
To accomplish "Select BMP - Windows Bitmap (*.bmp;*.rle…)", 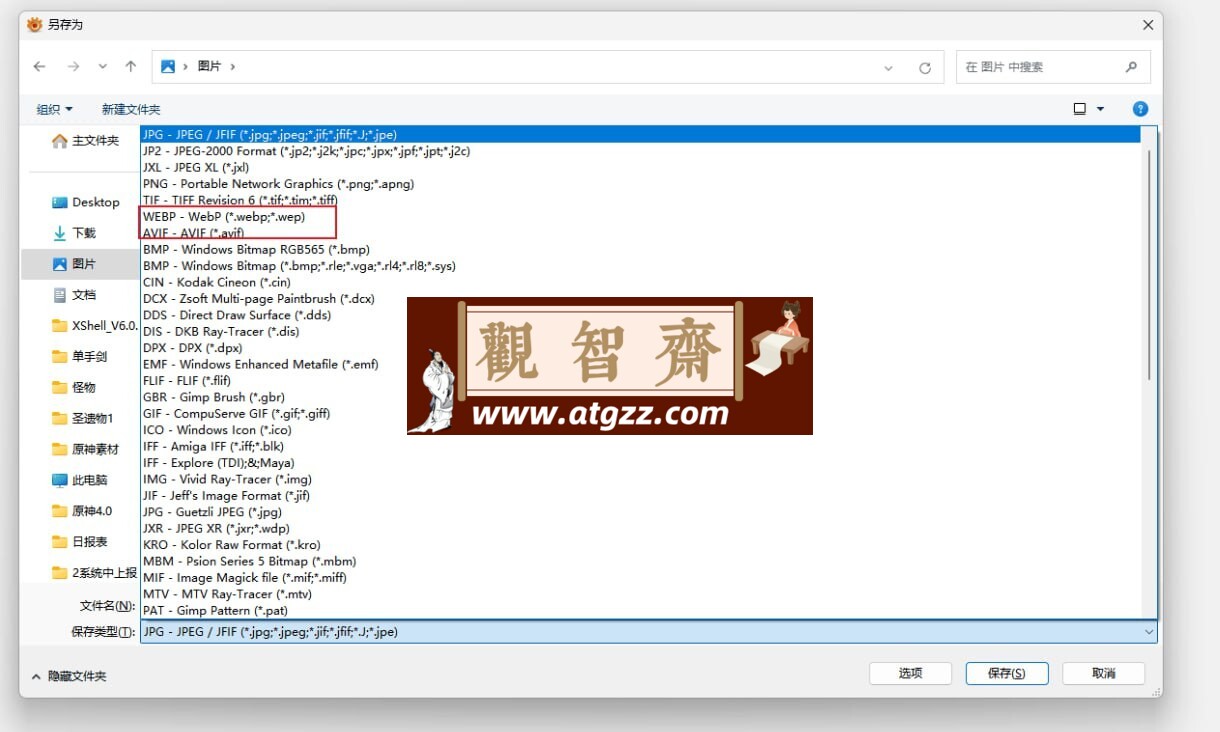I will pos(641,266).
